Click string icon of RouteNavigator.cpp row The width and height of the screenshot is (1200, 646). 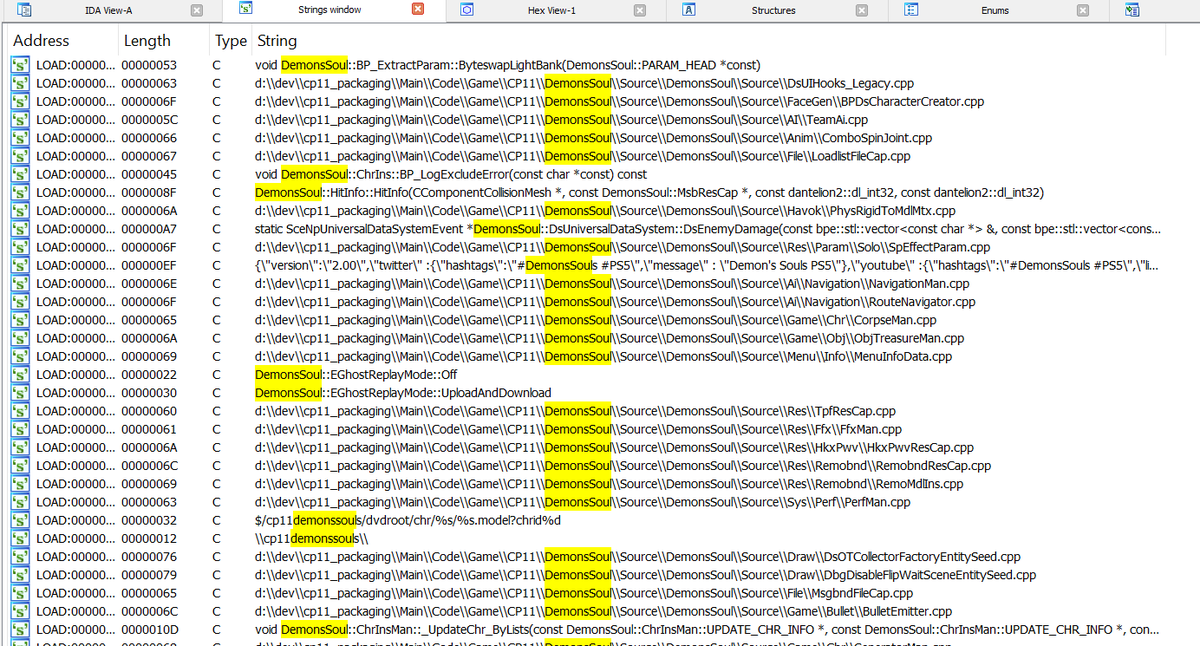(x=20, y=301)
